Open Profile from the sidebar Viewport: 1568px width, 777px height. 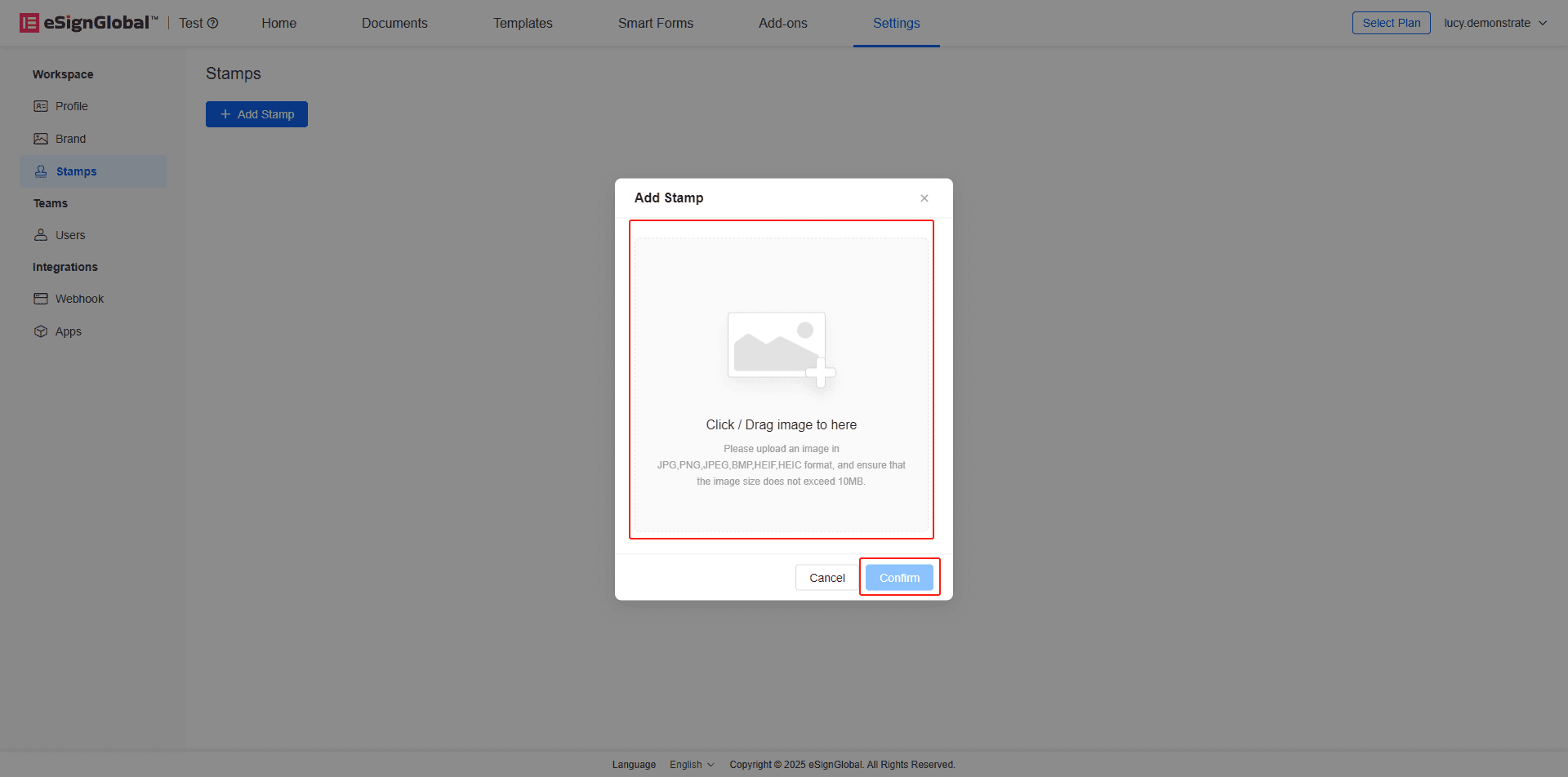pos(71,106)
